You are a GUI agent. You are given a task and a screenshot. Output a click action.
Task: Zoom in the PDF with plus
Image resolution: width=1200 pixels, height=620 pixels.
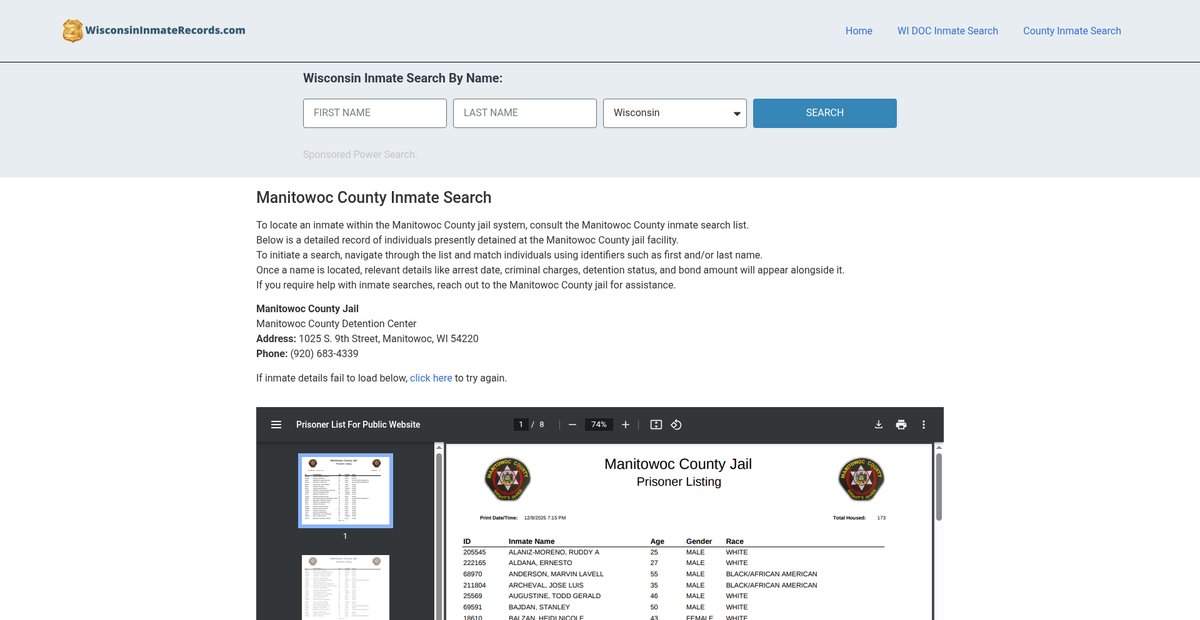pos(626,425)
